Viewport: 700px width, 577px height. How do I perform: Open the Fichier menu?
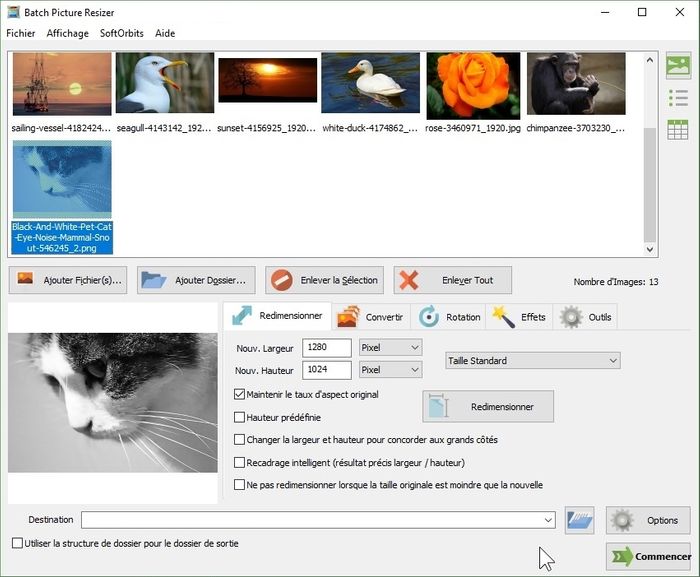coord(20,33)
